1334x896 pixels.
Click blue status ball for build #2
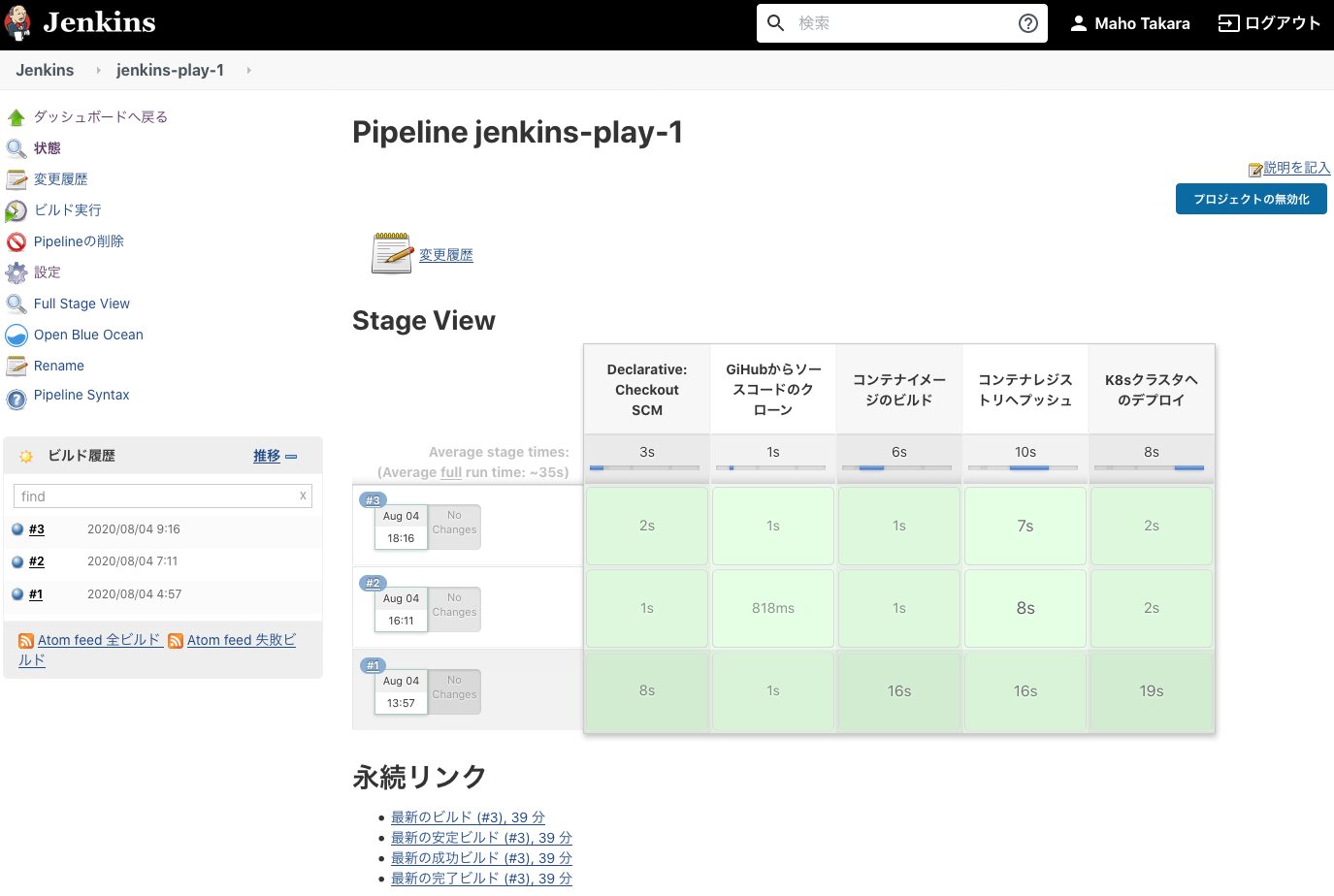pyautogui.click(x=17, y=561)
